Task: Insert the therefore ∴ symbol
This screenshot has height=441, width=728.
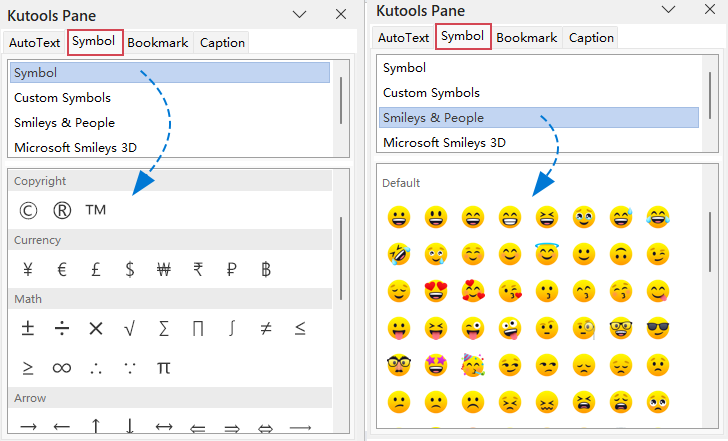Action: pyautogui.click(x=96, y=369)
